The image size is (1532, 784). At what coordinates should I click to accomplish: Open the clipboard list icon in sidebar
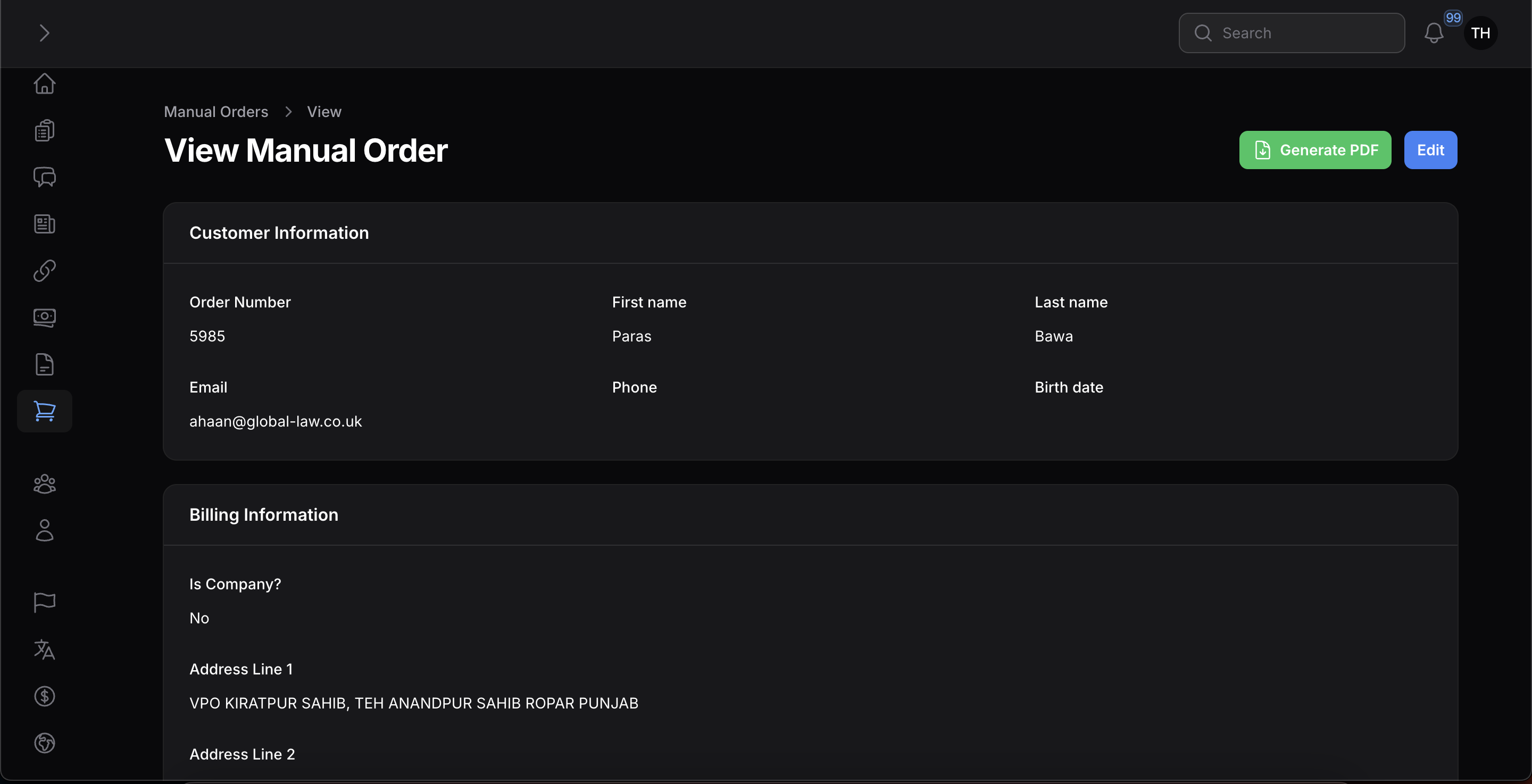pos(45,130)
